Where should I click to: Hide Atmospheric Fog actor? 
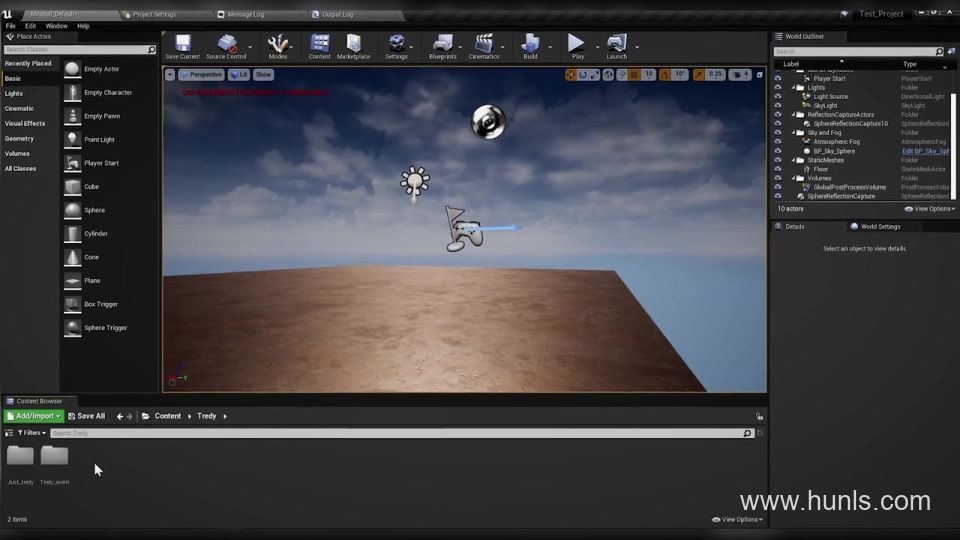point(778,141)
